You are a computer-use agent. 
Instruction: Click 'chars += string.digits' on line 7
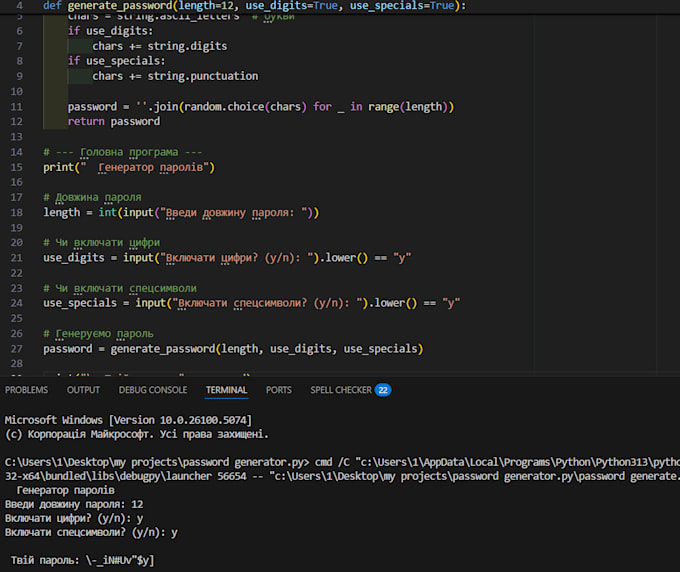click(160, 46)
